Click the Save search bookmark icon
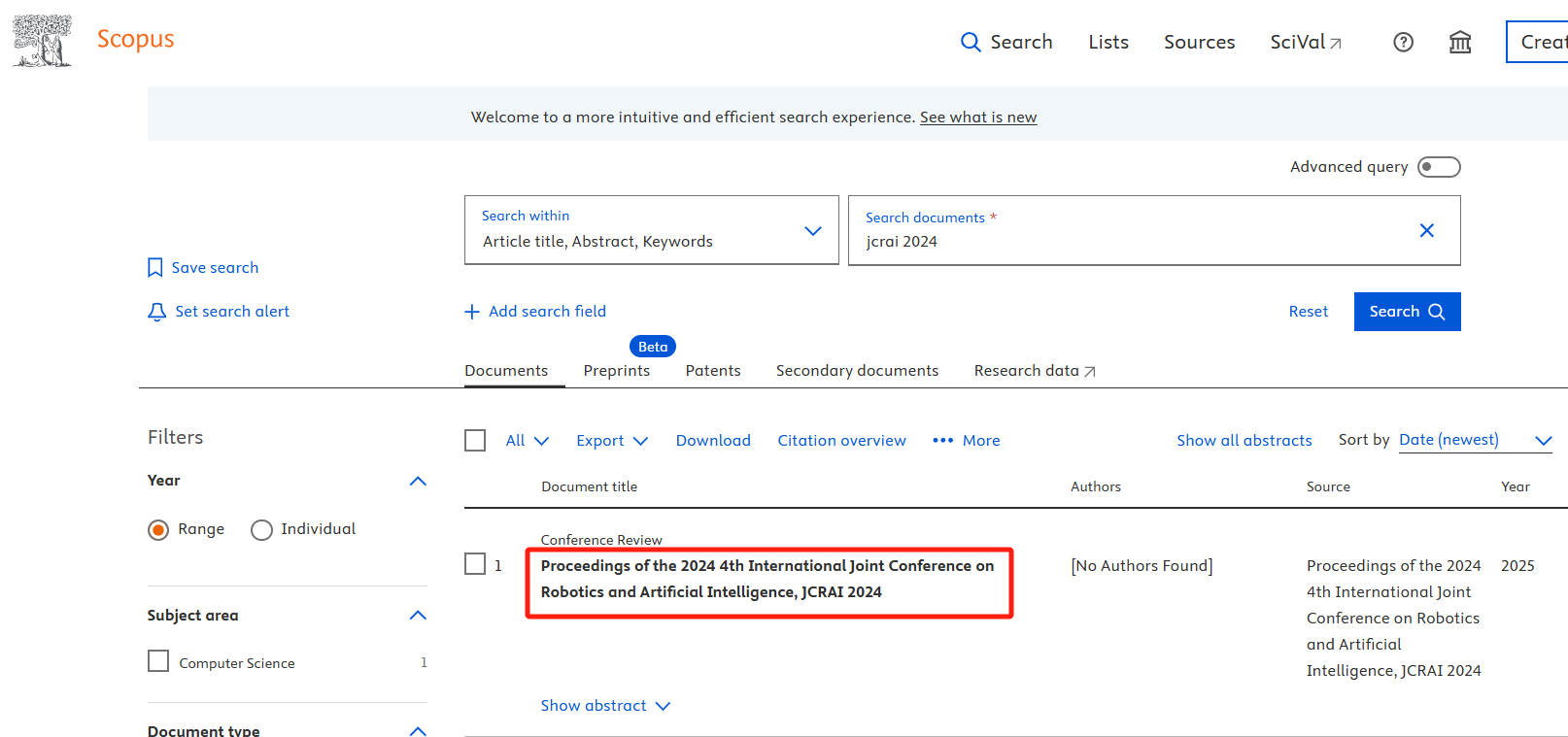The width and height of the screenshot is (1568, 737). 155,268
